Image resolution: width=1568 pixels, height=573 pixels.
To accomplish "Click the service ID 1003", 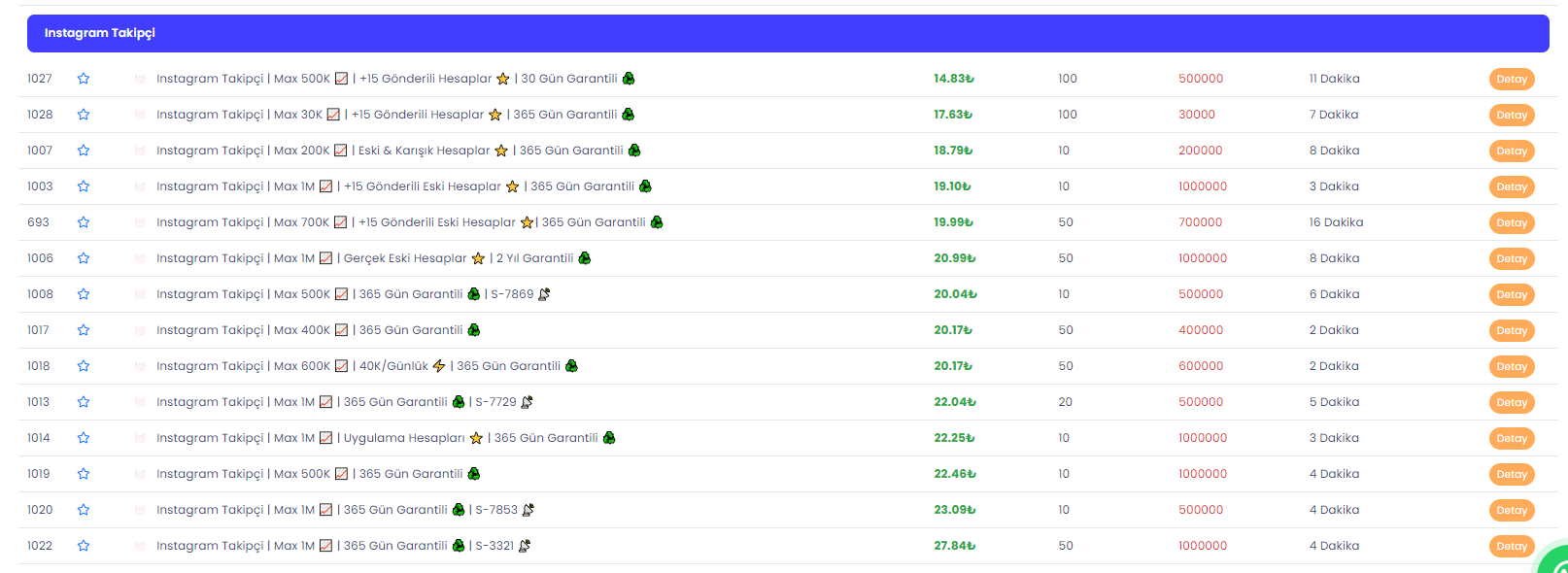I will click(x=40, y=186).
